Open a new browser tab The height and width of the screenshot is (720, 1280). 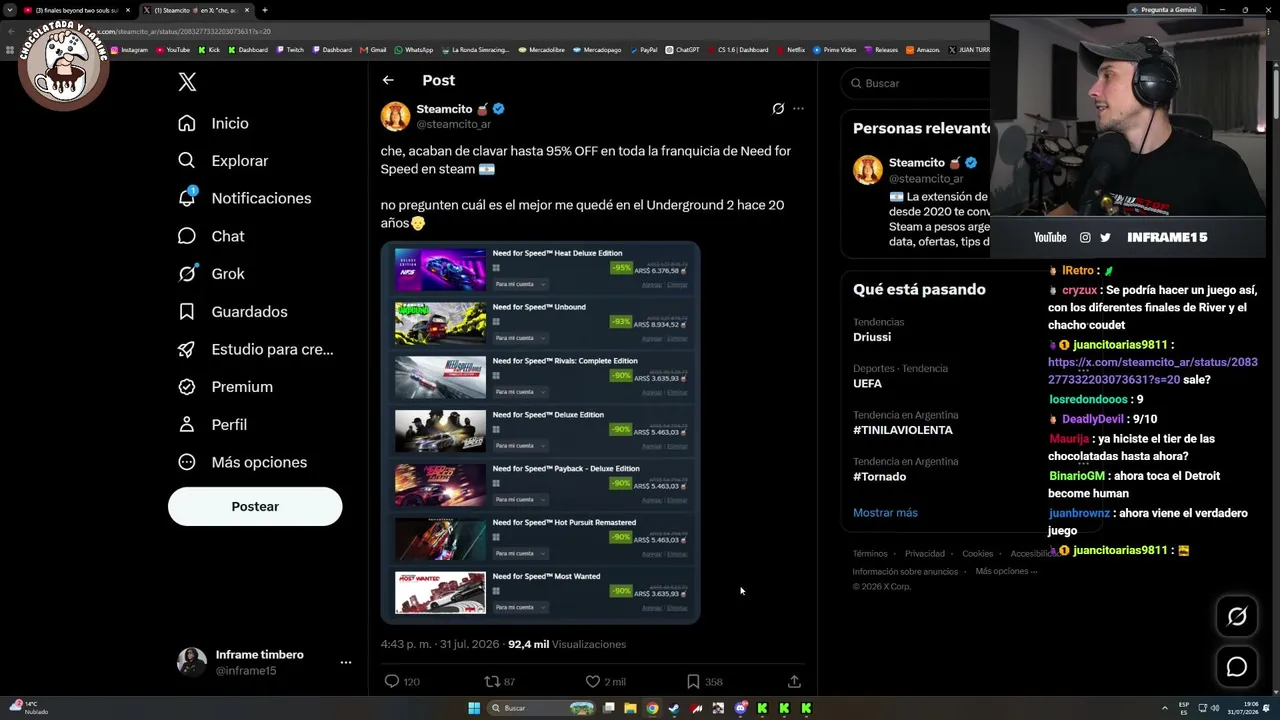[264, 10]
